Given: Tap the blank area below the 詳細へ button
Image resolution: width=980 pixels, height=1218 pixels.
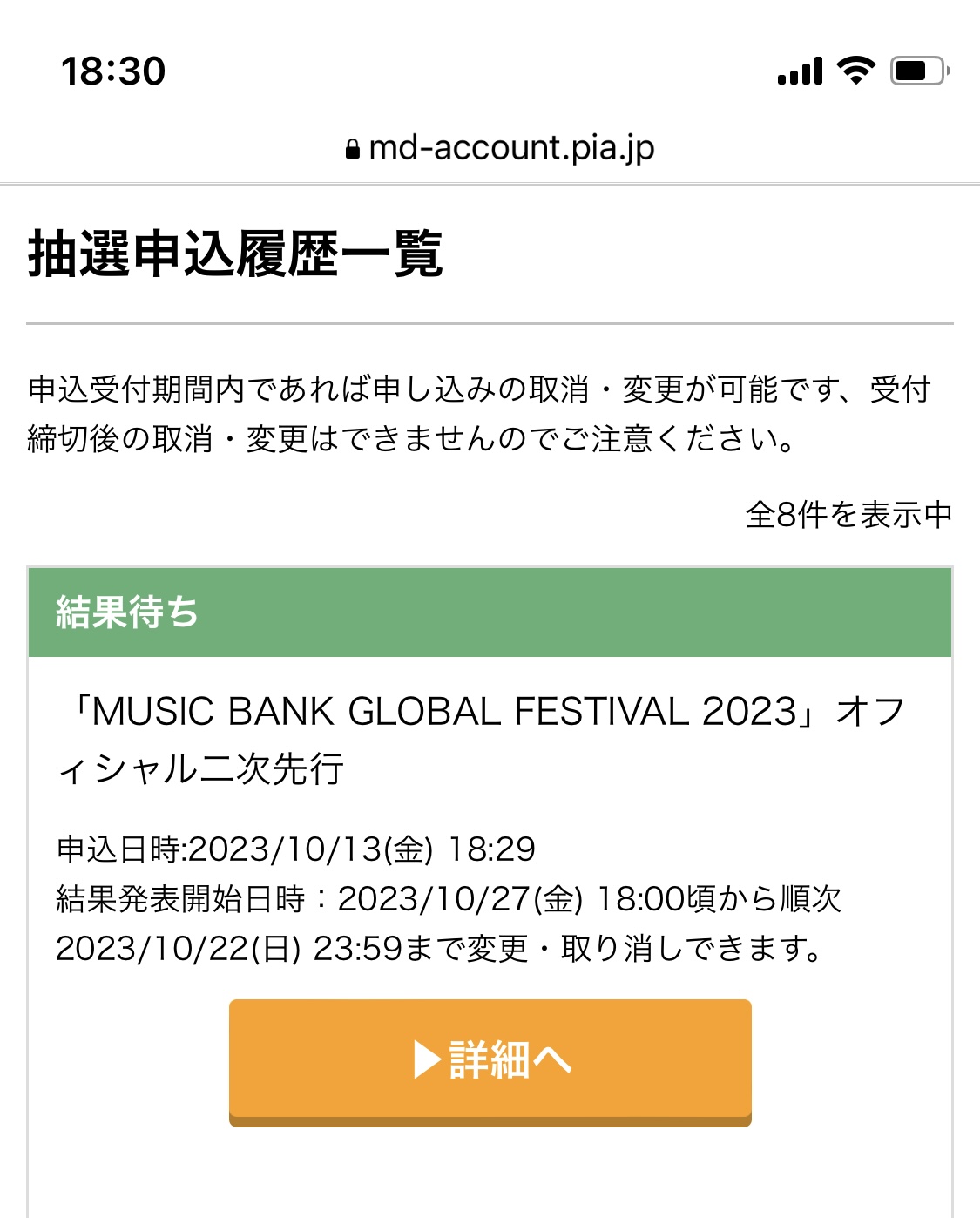Looking at the screenshot, I should click(x=490, y=1173).
